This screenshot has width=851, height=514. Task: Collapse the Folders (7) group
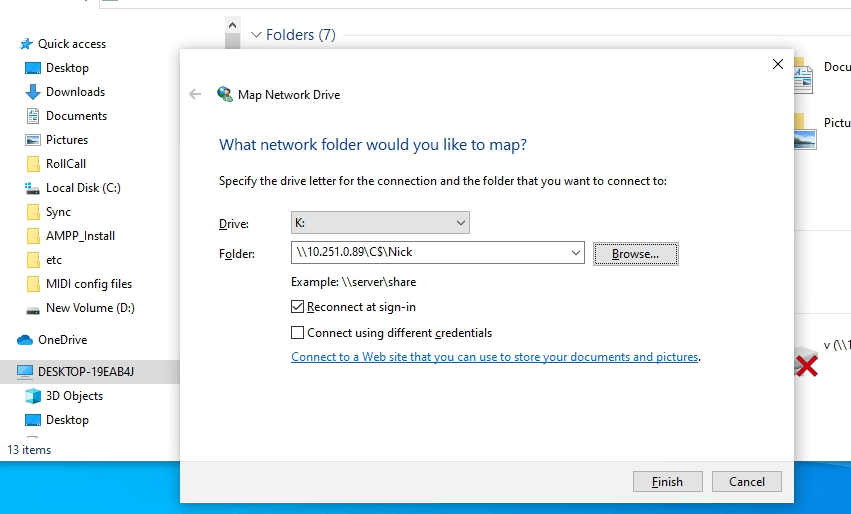point(256,35)
